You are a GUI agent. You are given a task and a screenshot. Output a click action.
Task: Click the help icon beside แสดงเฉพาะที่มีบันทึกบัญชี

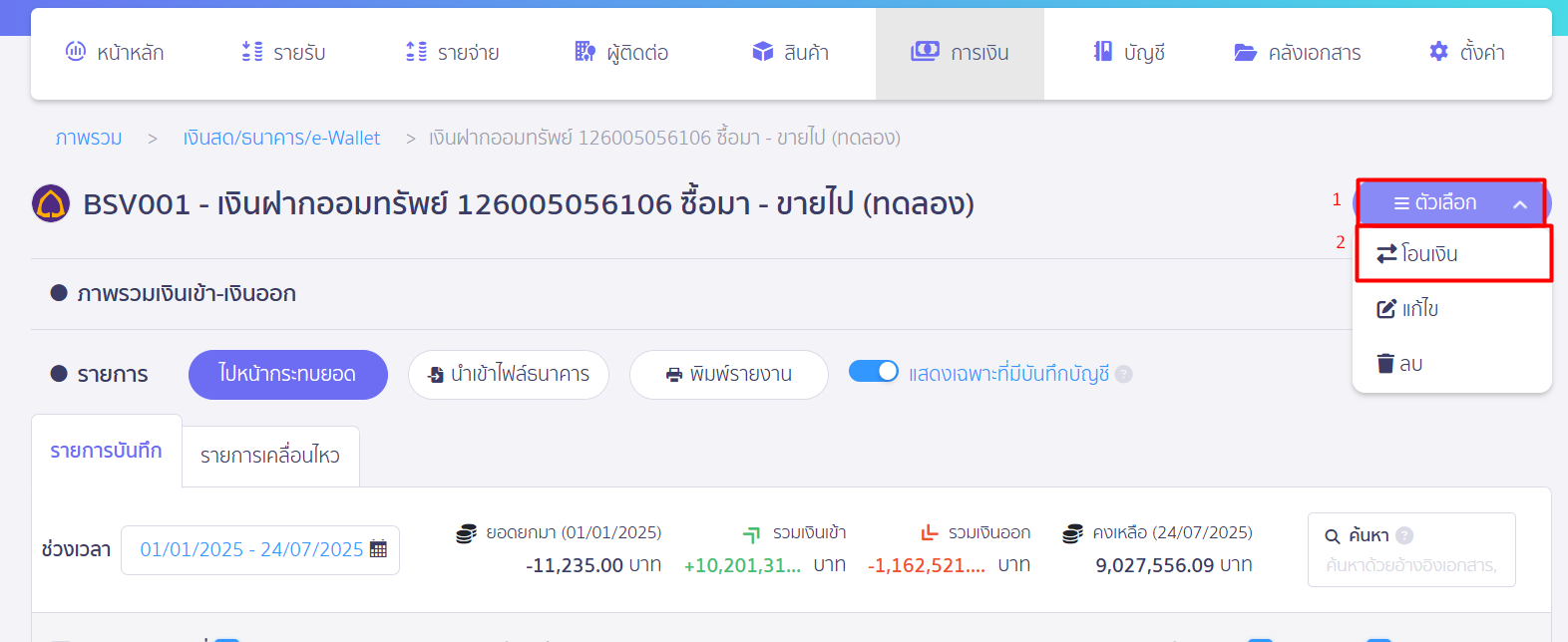(x=1124, y=375)
